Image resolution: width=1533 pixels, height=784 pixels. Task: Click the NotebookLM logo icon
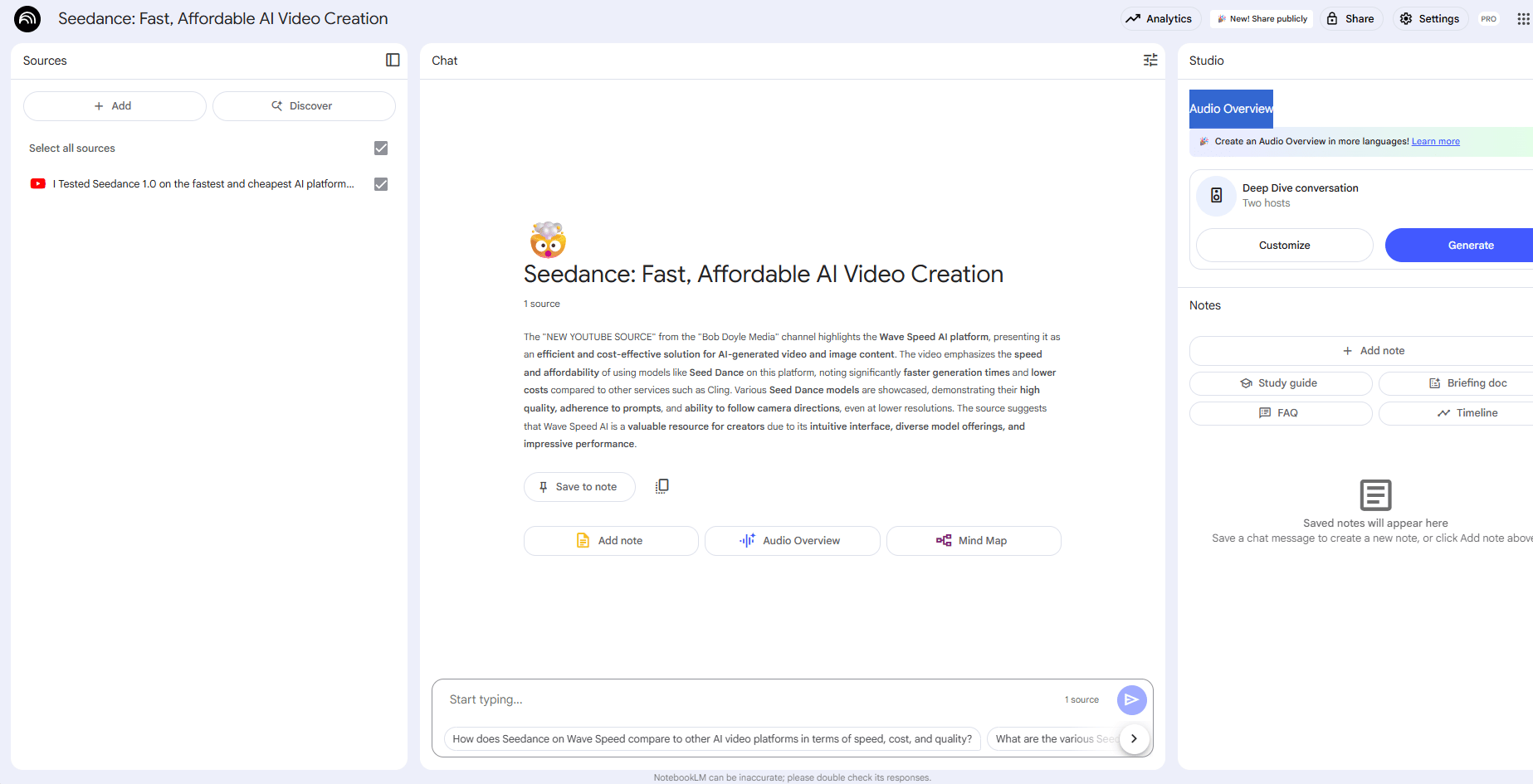(27, 18)
